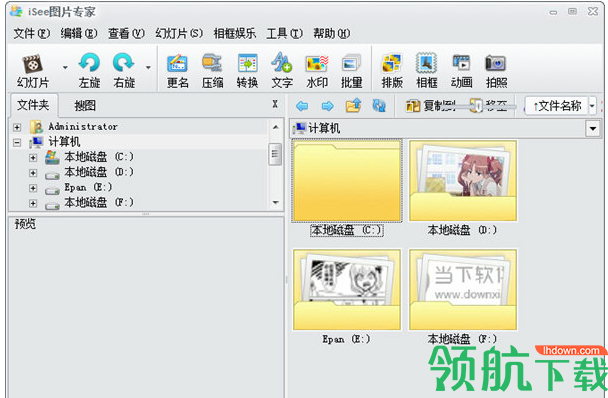Click the folder tree scrollbar thumb
608x398 pixels.
[x=275, y=154]
